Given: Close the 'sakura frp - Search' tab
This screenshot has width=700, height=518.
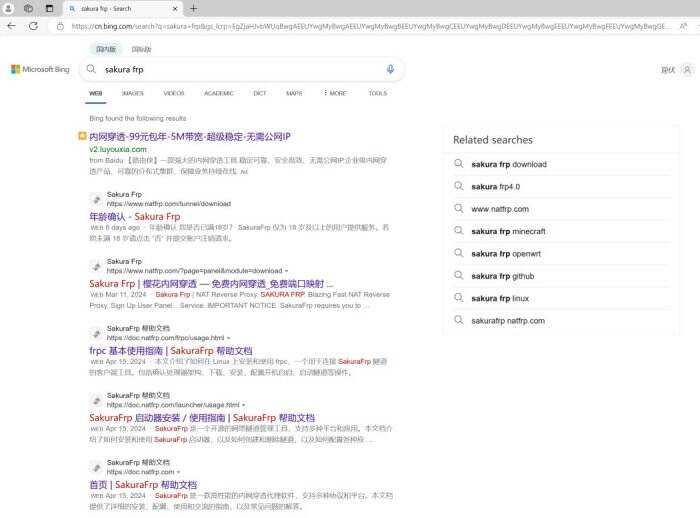Looking at the screenshot, I should pyautogui.click(x=175, y=8).
